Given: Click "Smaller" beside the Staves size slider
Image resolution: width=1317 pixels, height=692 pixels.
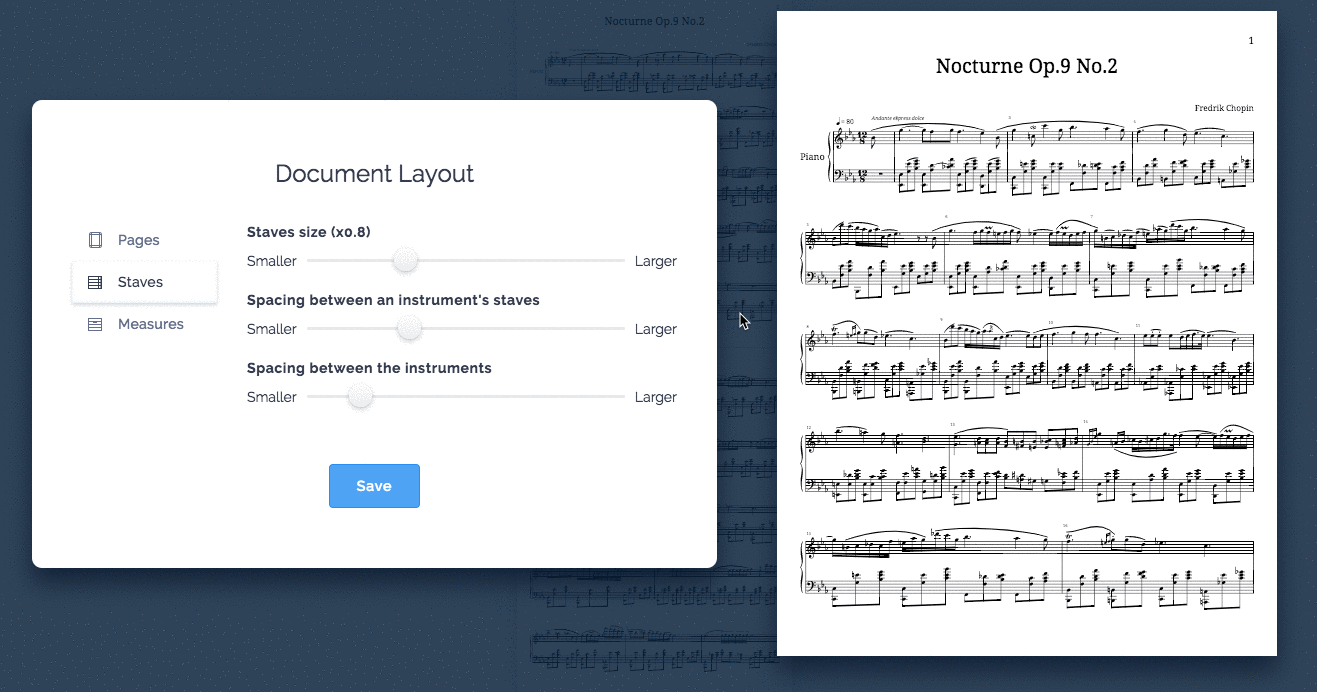Looking at the screenshot, I should pyautogui.click(x=272, y=261).
